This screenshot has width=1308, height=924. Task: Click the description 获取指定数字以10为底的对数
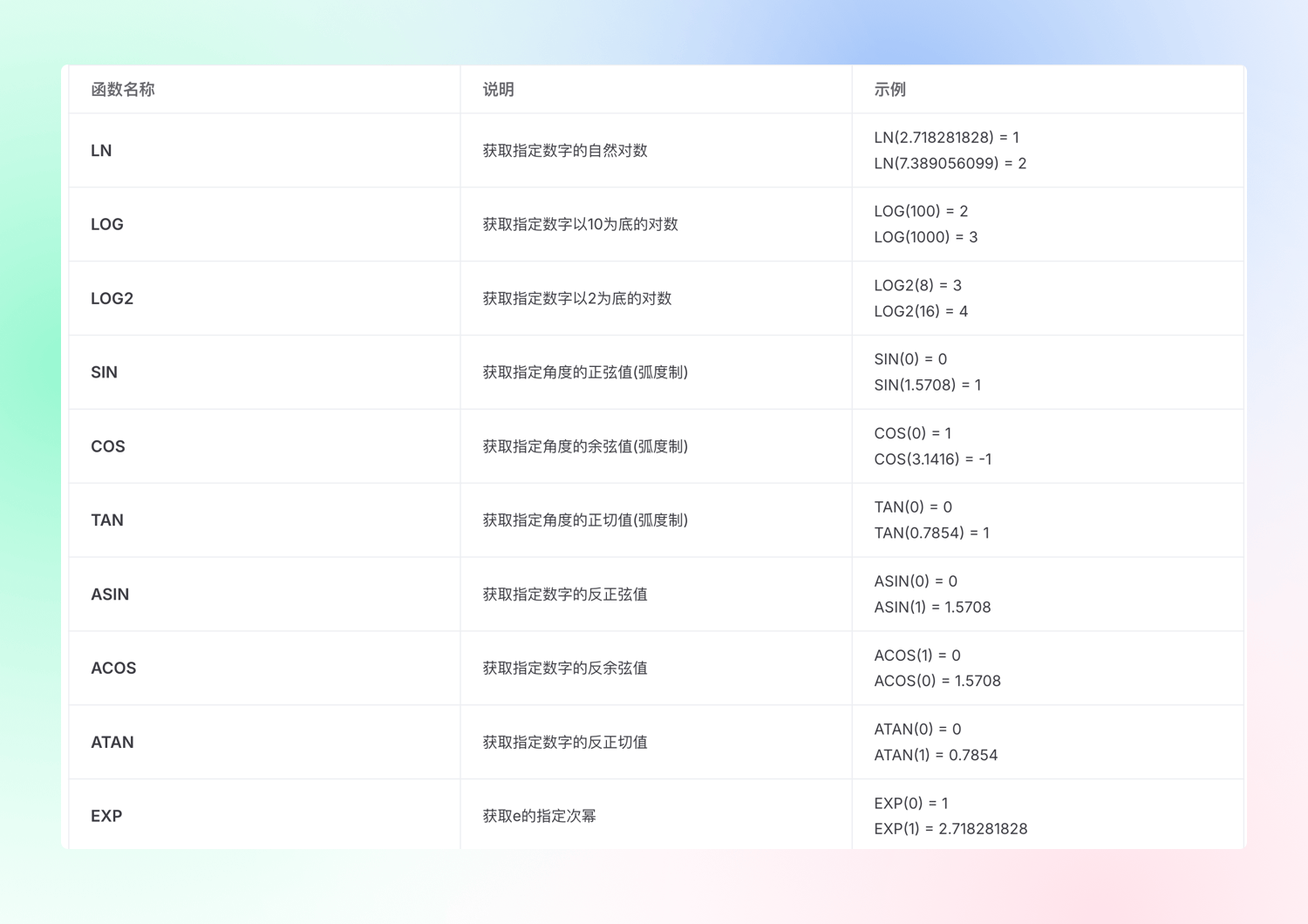pyautogui.click(x=580, y=225)
